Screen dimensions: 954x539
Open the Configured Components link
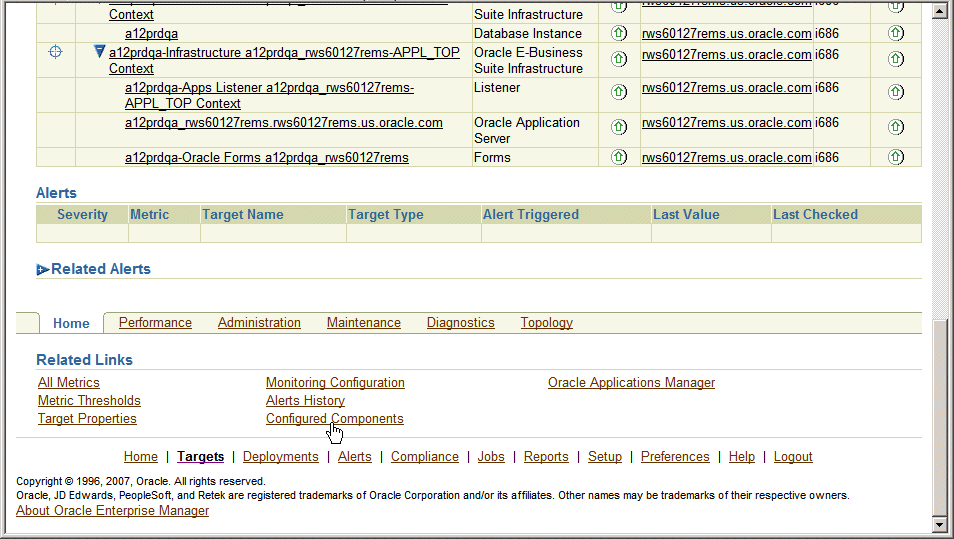(x=335, y=419)
